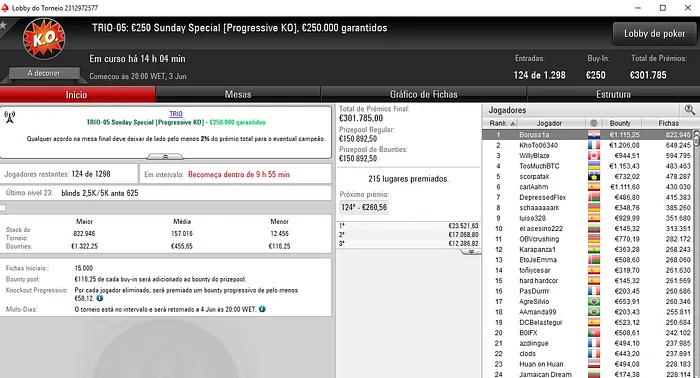This screenshot has height=378, width=700.
Task: Click the PokerStars spade icon in title bar
Action: (5, 8)
